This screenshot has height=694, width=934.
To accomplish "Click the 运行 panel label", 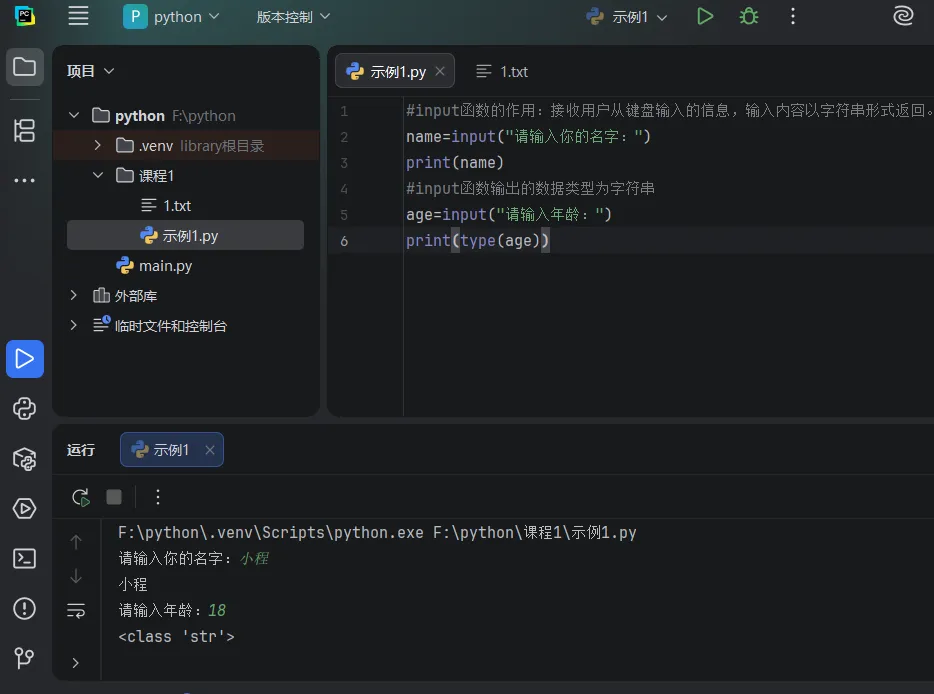I will coord(81,450).
